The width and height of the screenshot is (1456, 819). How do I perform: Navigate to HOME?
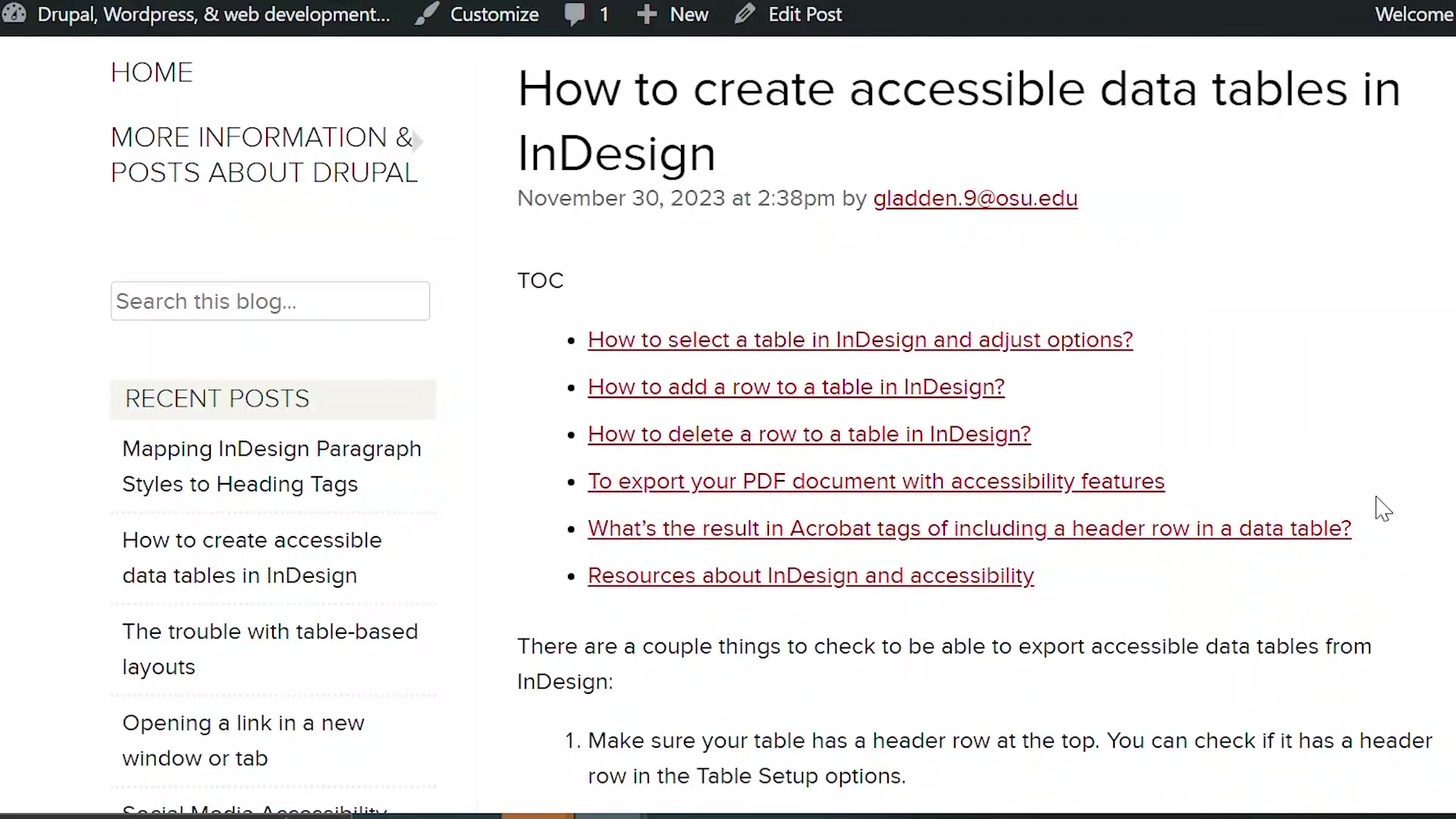click(152, 71)
